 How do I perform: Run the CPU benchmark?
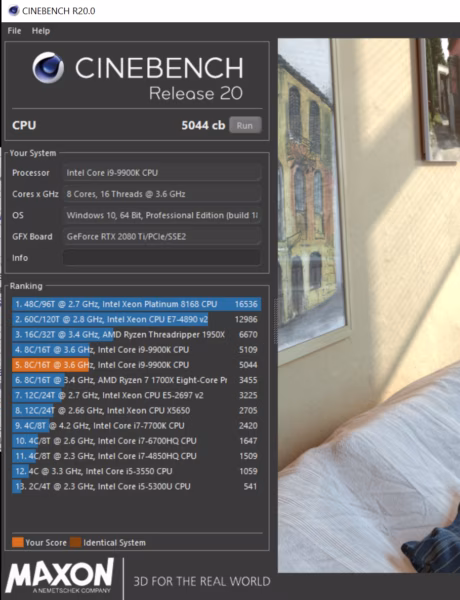click(245, 125)
